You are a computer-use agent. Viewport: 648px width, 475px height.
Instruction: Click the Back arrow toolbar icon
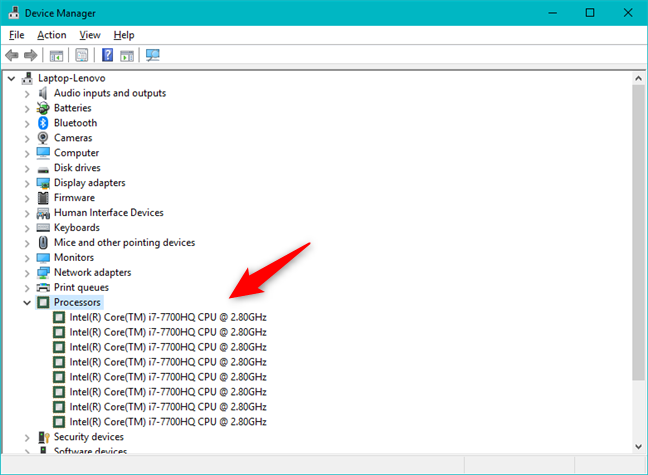point(12,55)
